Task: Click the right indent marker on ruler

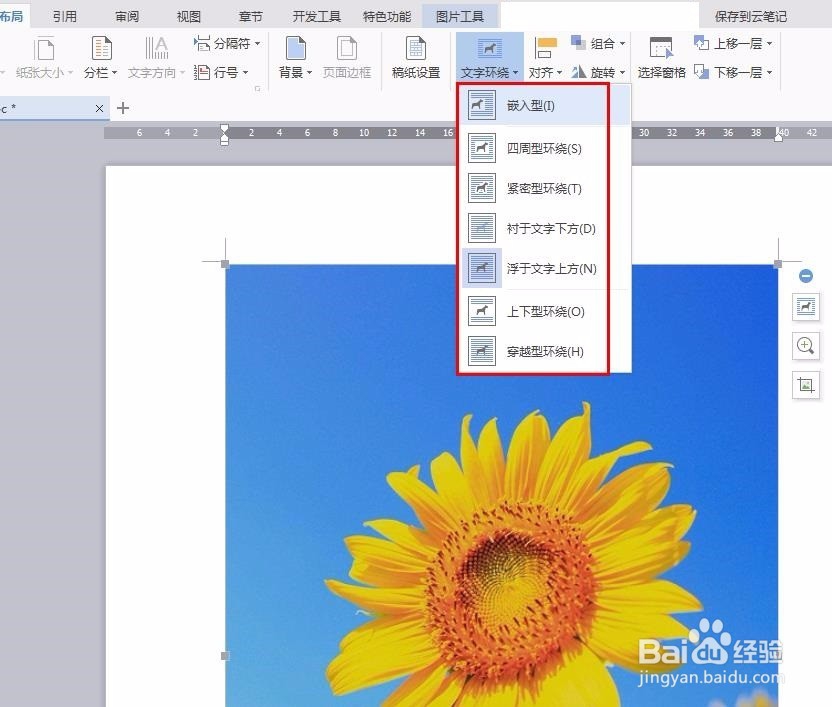Action: (x=778, y=135)
